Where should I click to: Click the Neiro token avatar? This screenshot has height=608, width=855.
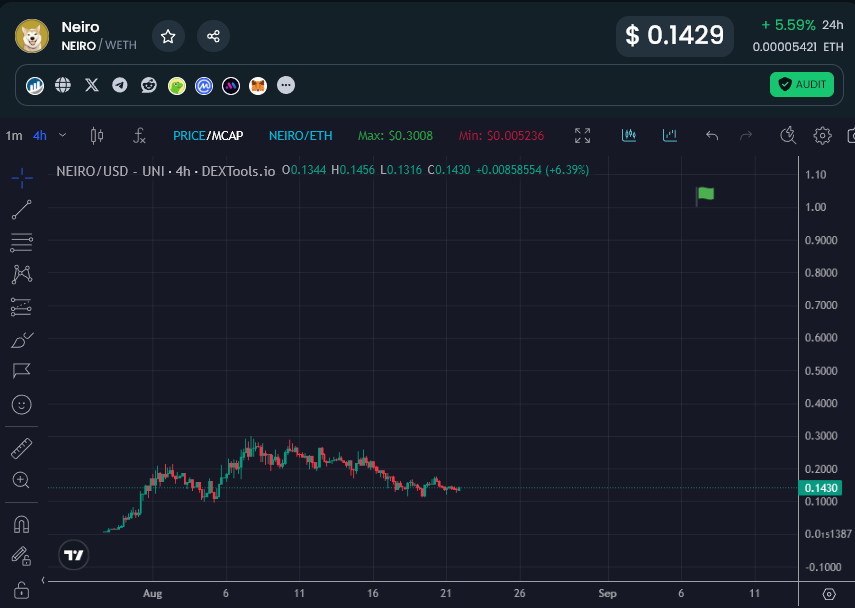pyautogui.click(x=32, y=37)
